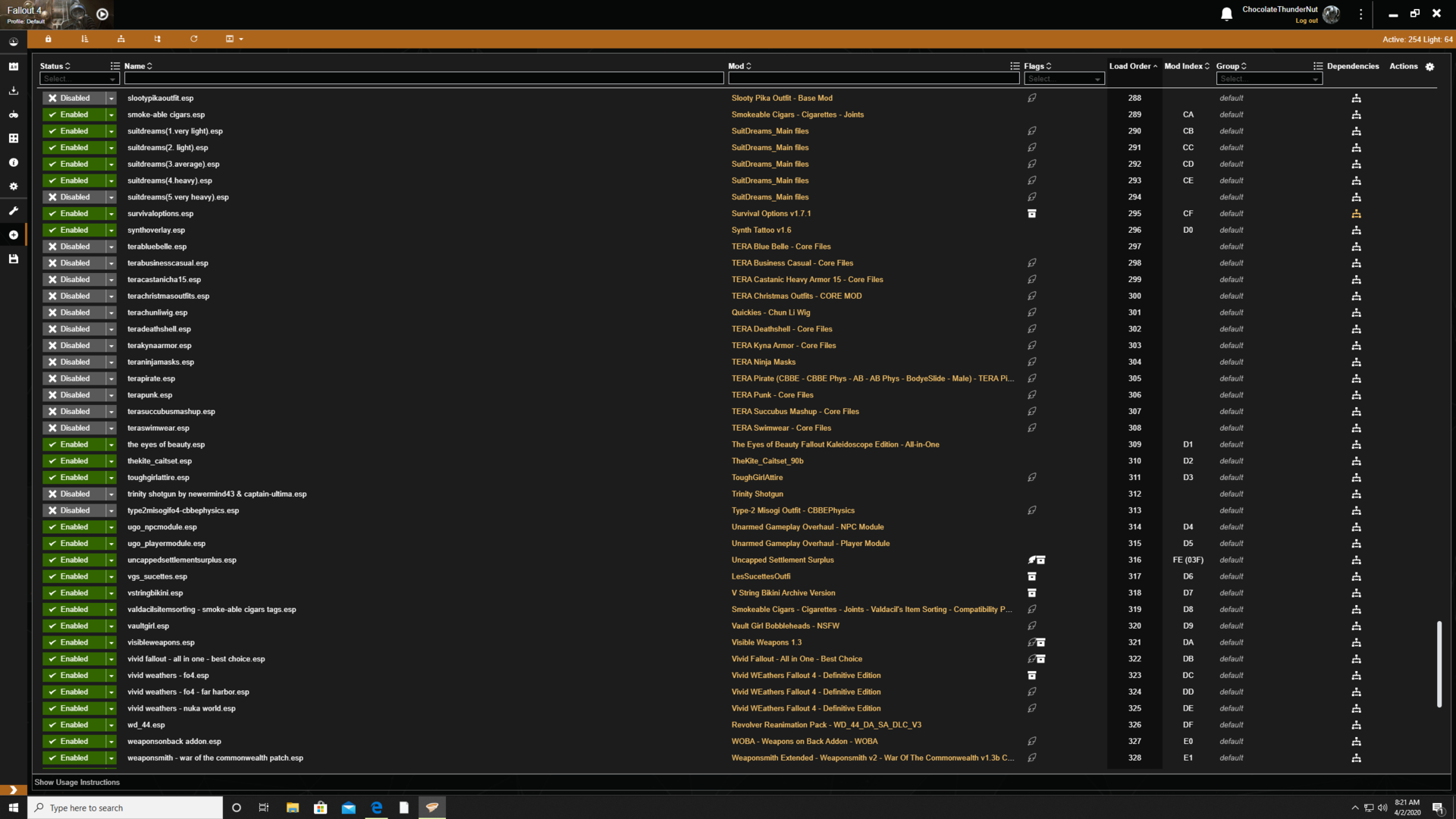The image size is (1456, 819).
Task: Expand status arrow for survivaloptions.esp
Action: [111, 214]
